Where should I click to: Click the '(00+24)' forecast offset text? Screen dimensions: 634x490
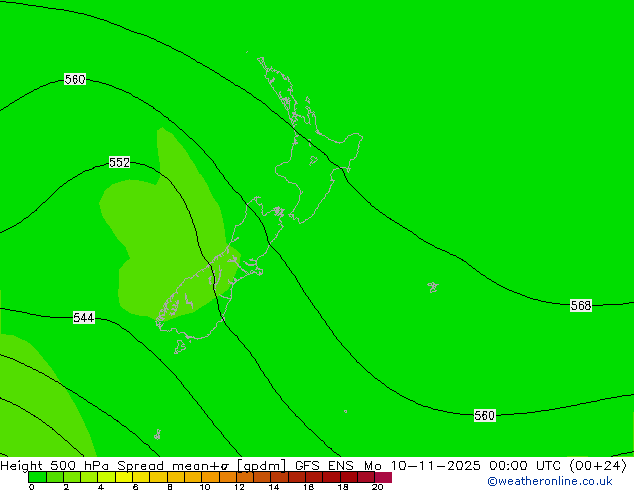598,466
